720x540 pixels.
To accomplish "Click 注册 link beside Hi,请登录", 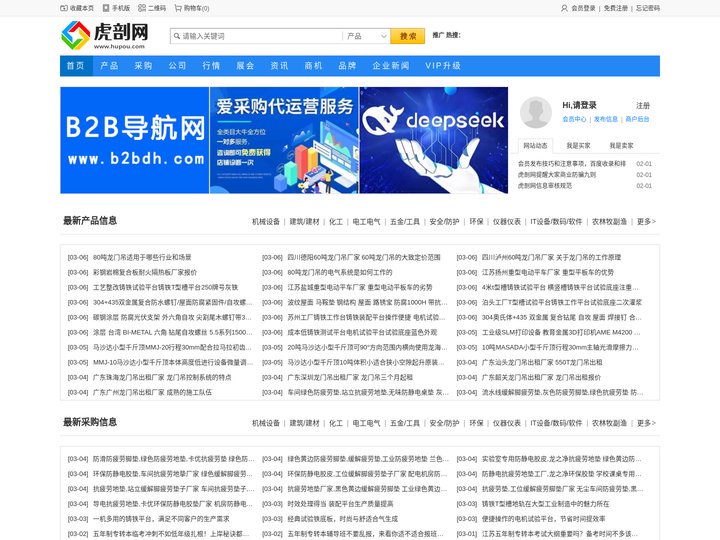I will pos(643,106).
